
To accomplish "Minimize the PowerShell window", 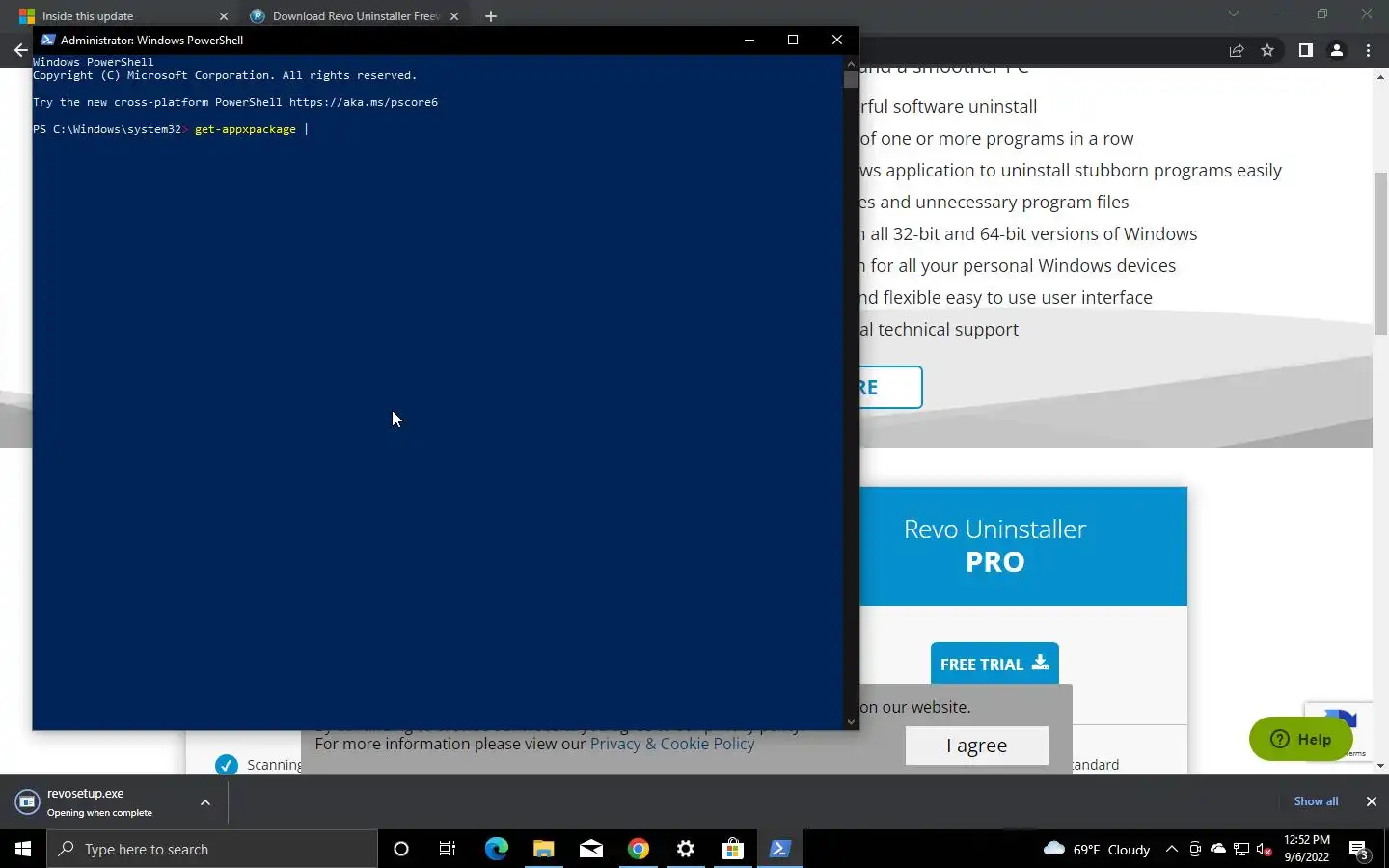I will pos(749,40).
